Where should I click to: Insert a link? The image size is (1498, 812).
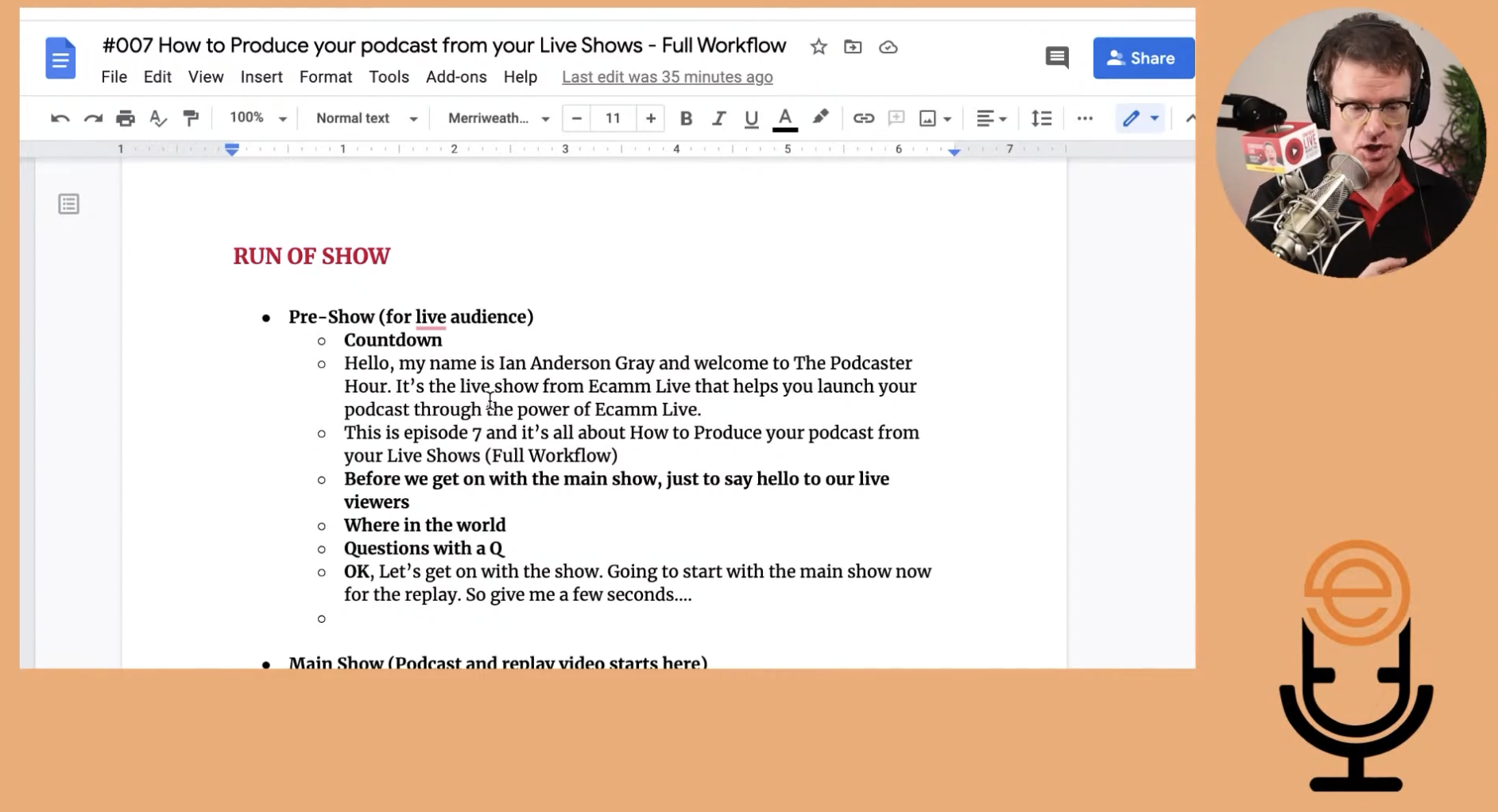click(x=864, y=118)
